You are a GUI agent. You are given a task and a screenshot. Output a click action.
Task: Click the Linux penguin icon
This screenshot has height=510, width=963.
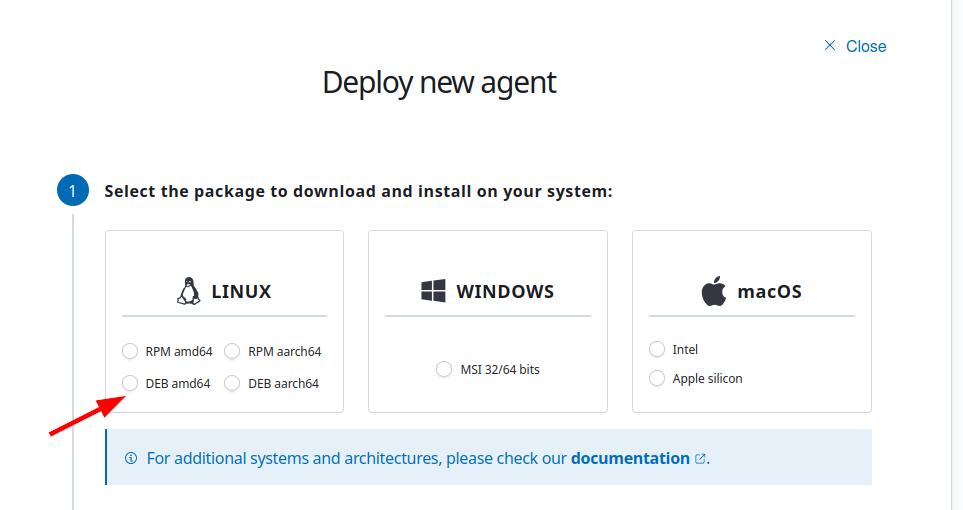click(188, 292)
